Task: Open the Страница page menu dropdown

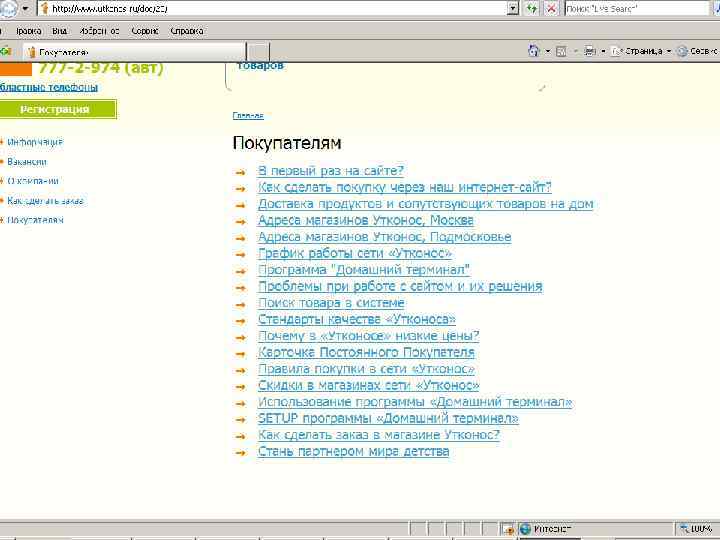Action: point(642,51)
